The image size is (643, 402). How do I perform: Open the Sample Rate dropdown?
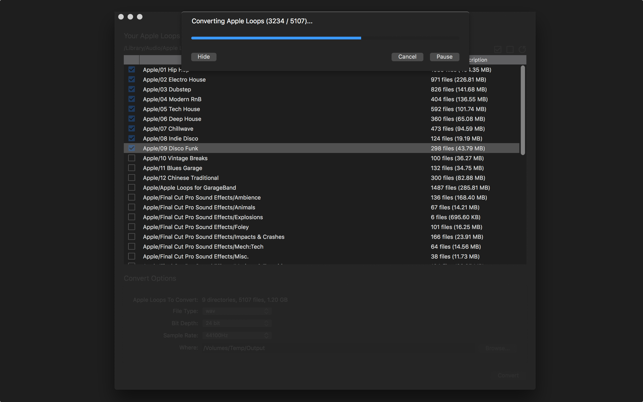coord(237,336)
